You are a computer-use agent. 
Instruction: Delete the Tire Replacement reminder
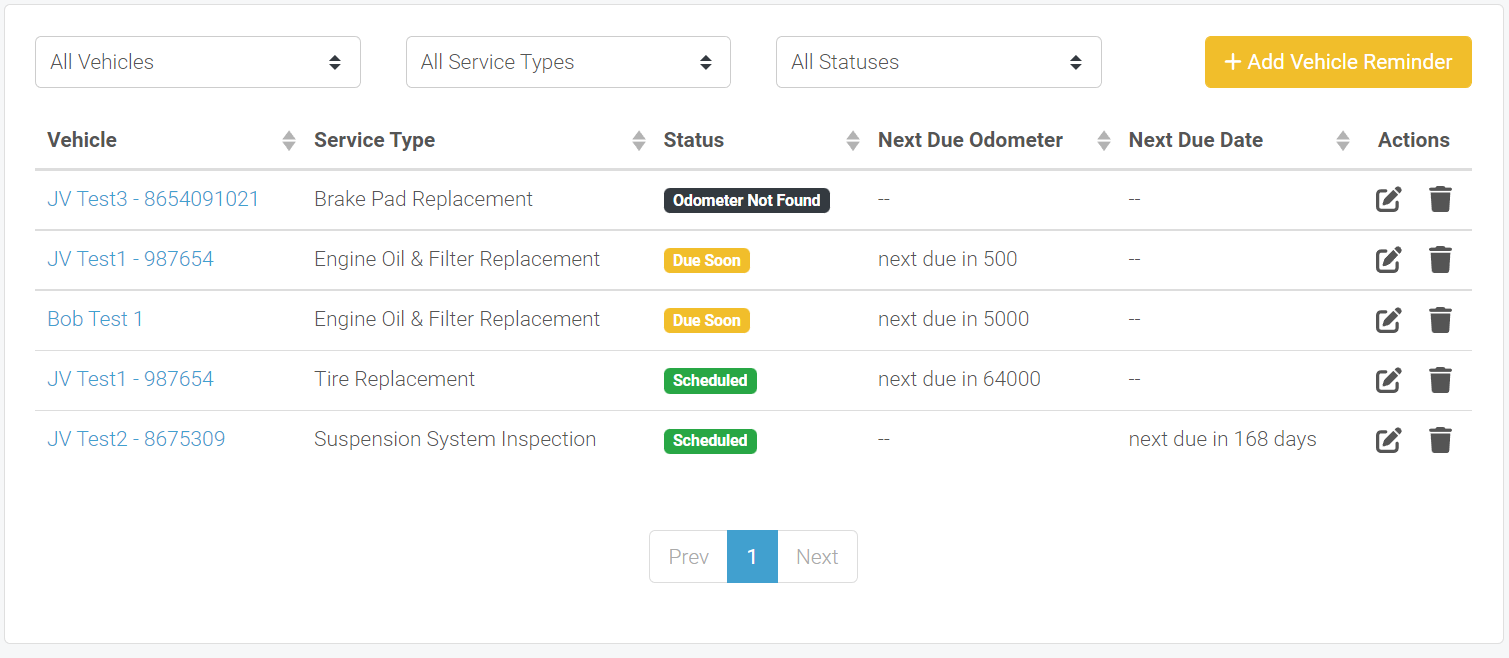click(x=1440, y=380)
